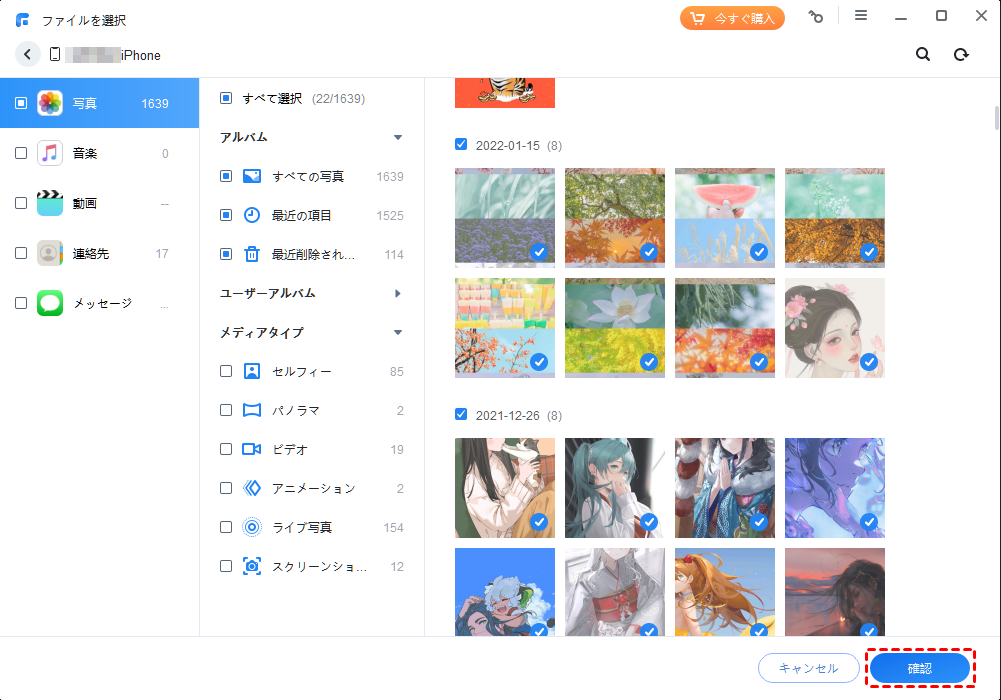Toggle the 最近削除され... checkbox
This screenshot has height=700, width=1001.
[226, 254]
